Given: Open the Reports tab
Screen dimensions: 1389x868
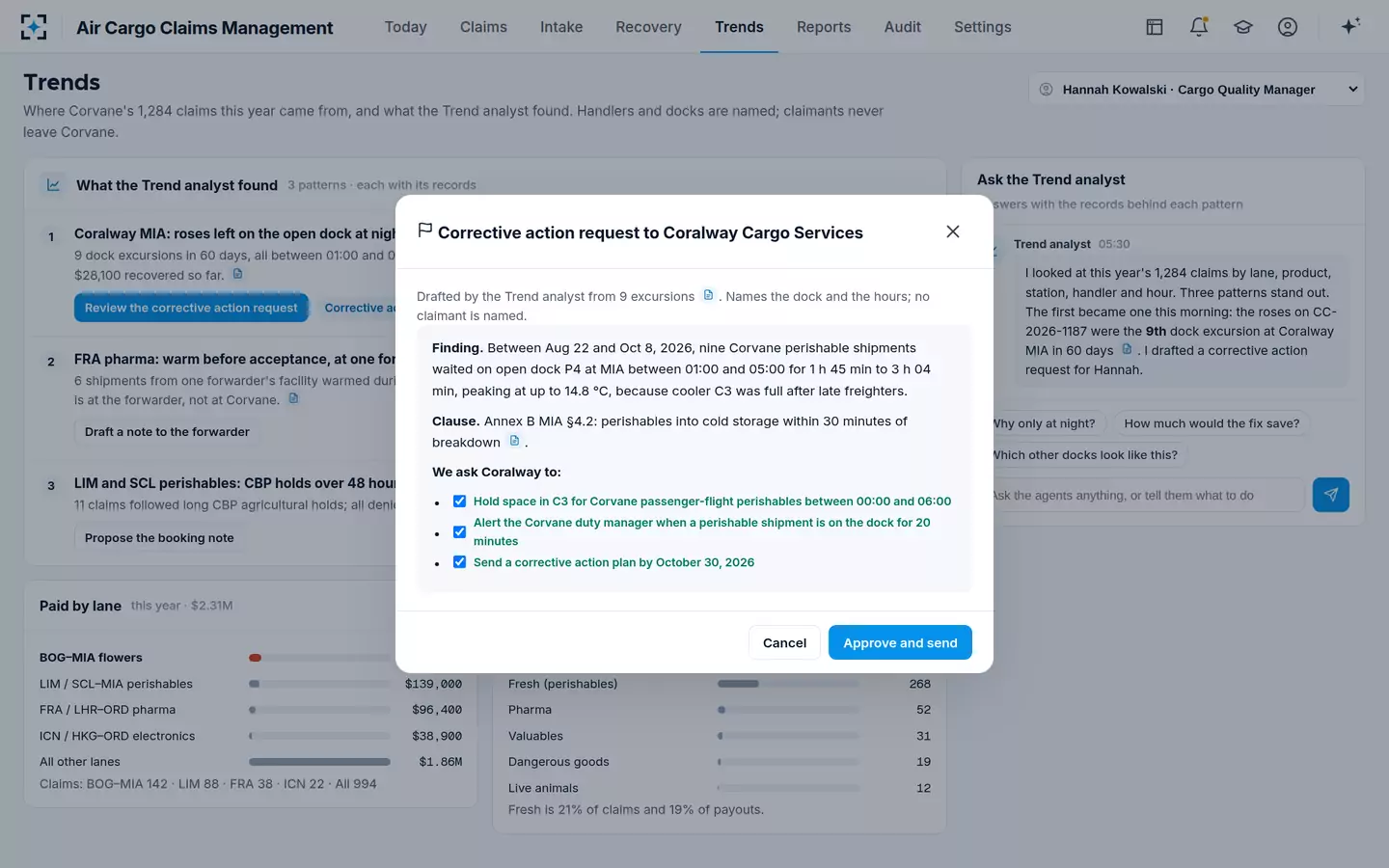Looking at the screenshot, I should click(x=824, y=27).
